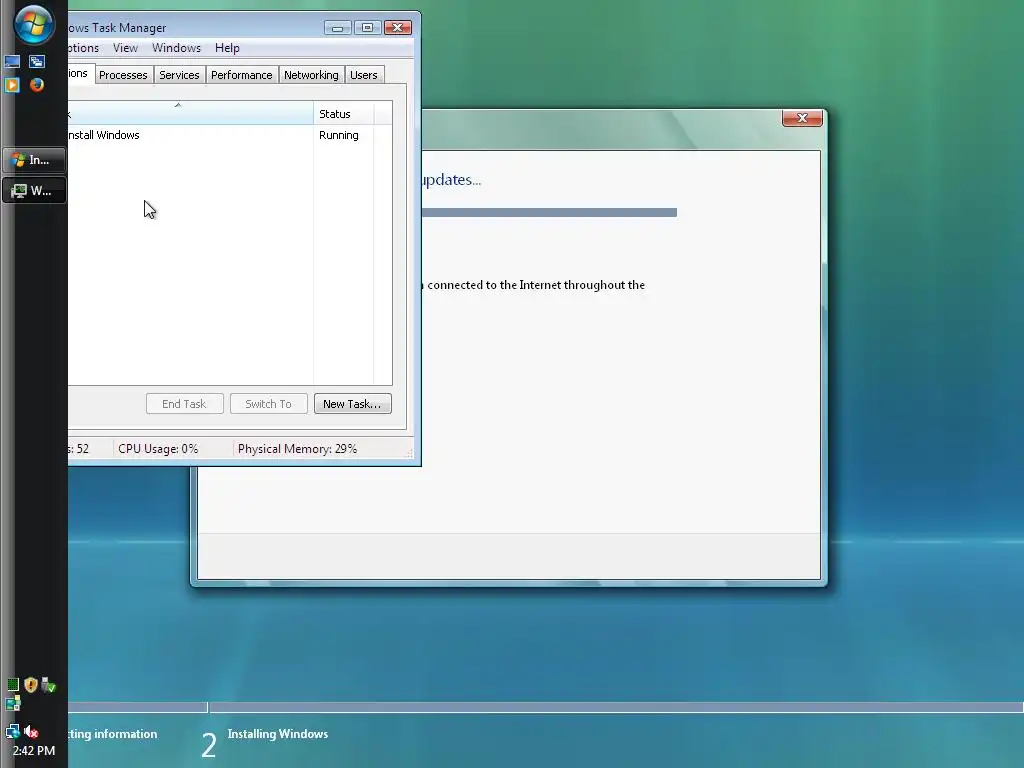Switch to the Performance tab
1024x768 pixels.
[242, 75]
